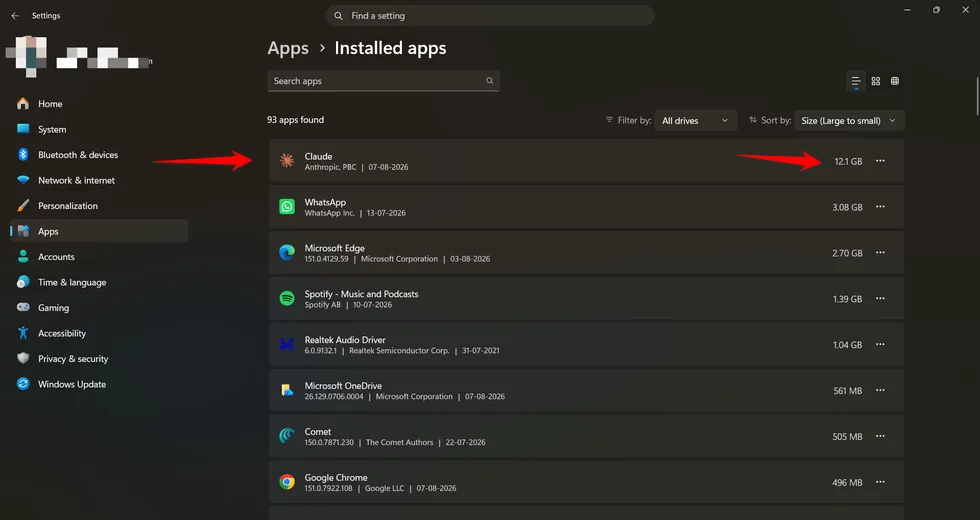The height and width of the screenshot is (520, 980).
Task: Click the magnifier icon in Search apps
Action: pyautogui.click(x=489, y=81)
